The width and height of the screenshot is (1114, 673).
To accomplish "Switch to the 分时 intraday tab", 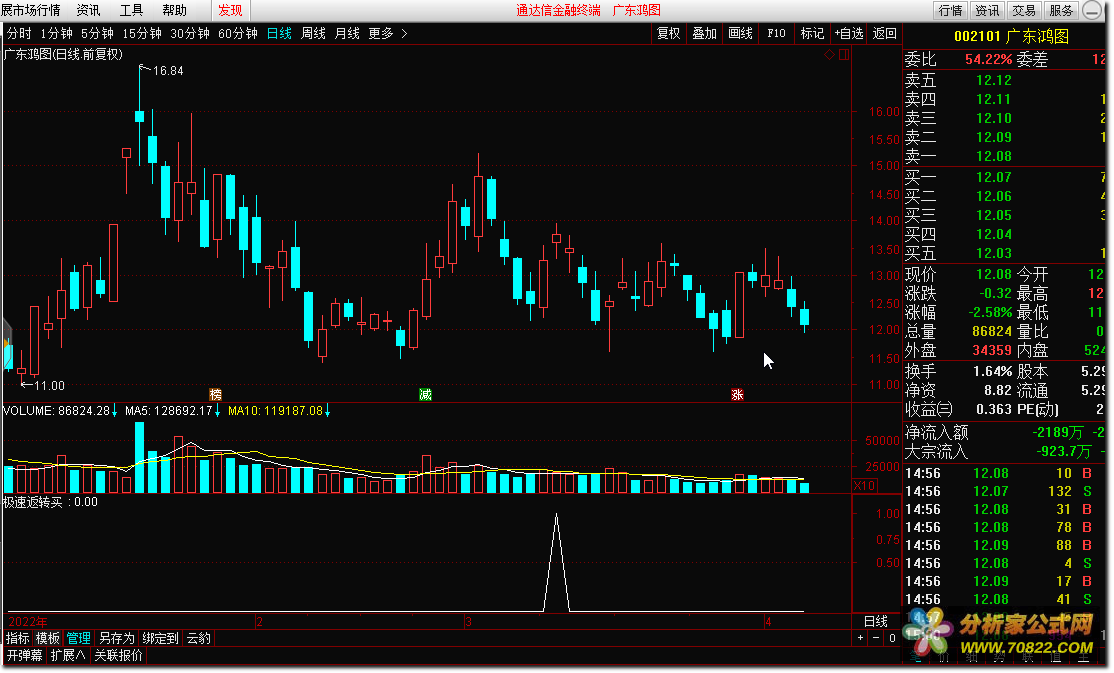I will pyautogui.click(x=19, y=33).
